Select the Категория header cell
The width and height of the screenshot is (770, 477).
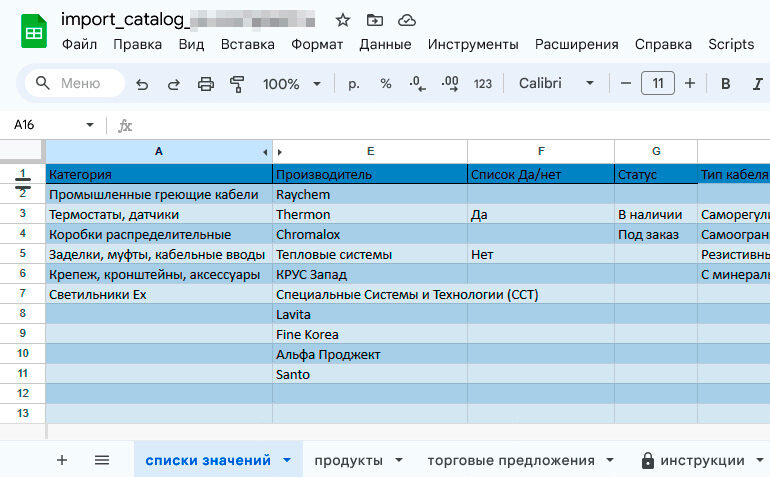coord(159,174)
